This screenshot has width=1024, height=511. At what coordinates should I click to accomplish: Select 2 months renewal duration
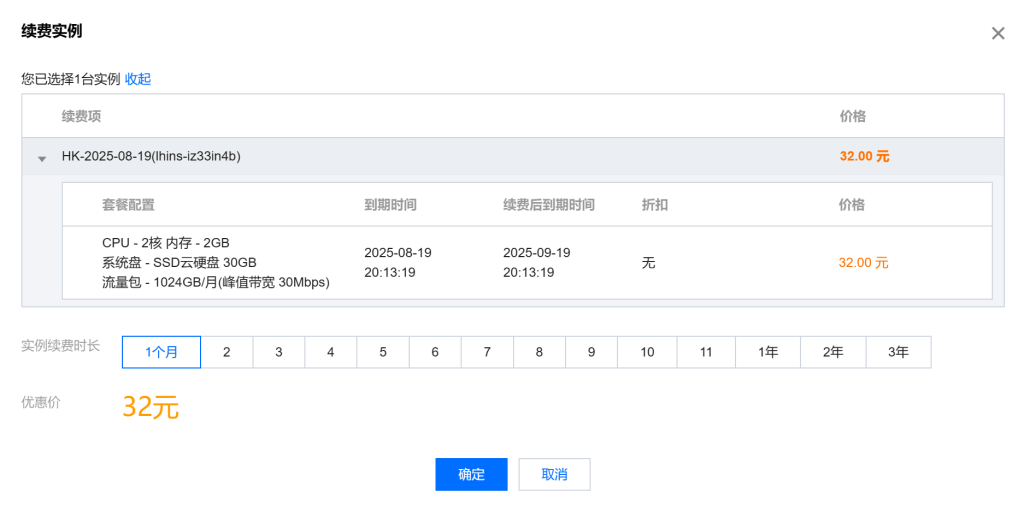coord(227,352)
